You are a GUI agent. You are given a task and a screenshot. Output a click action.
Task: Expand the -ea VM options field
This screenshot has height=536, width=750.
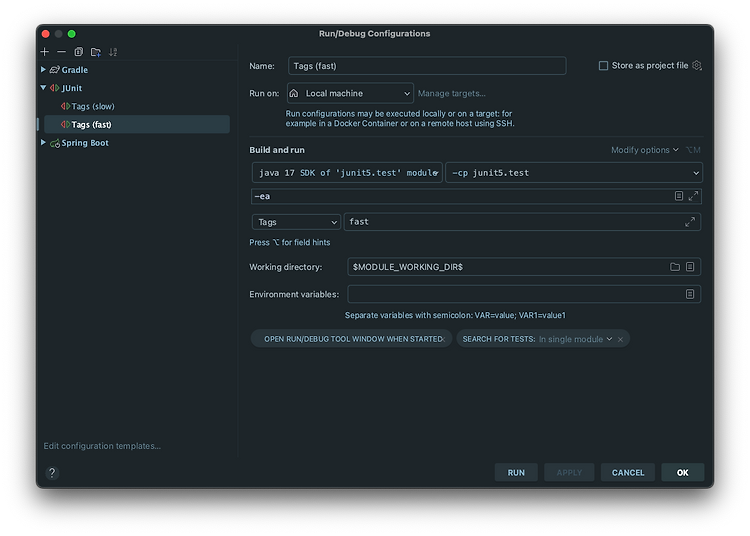[693, 196]
